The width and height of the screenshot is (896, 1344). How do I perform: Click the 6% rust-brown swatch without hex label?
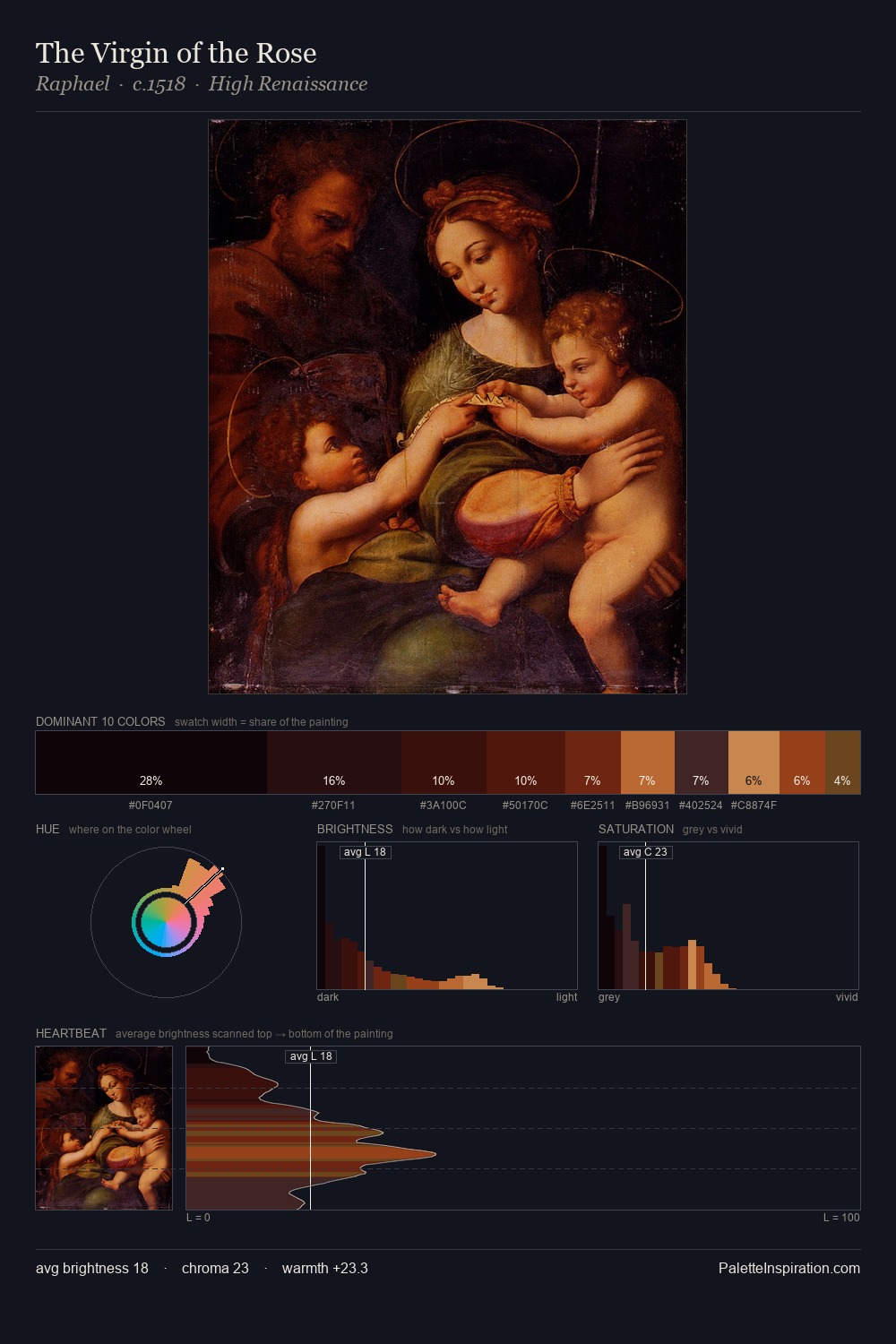tap(802, 762)
